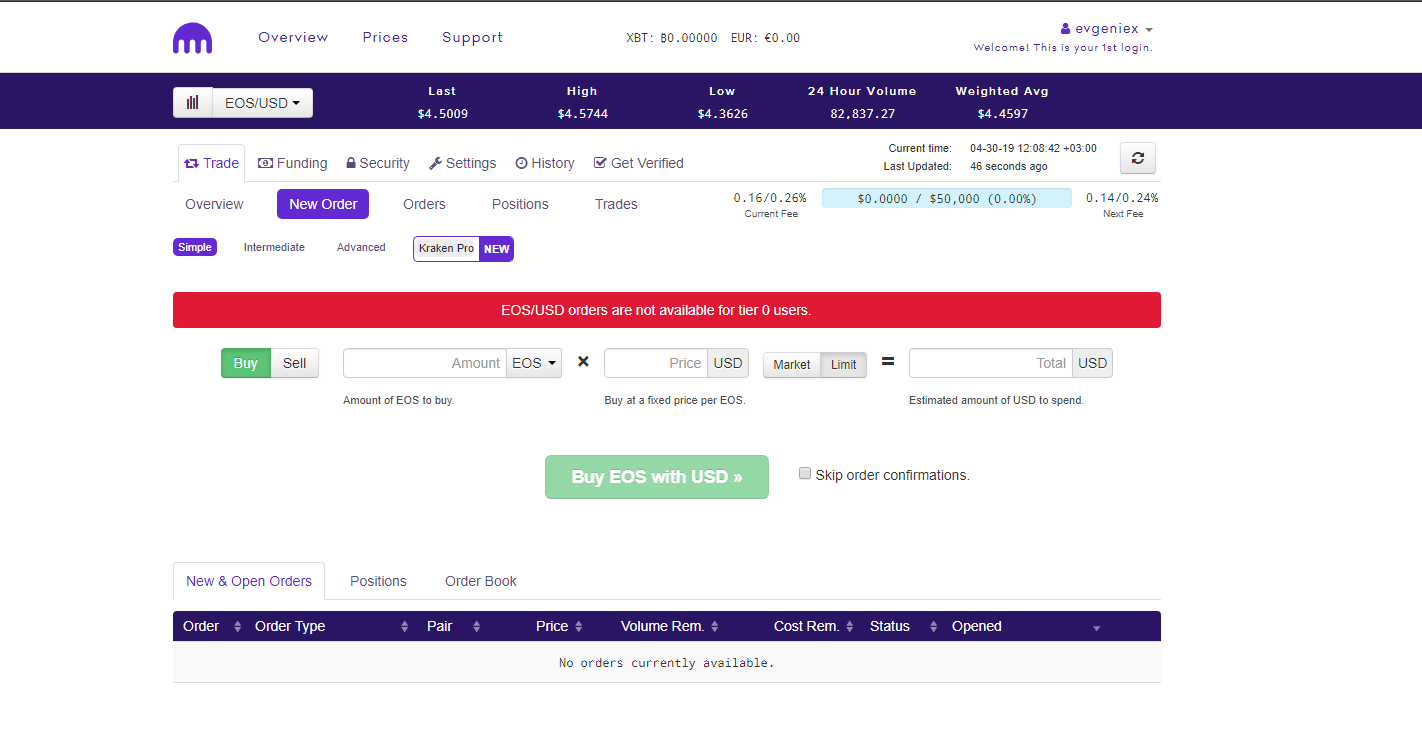Choose Advanced order form mode
Screen dimensions: 1422x738
coord(361,247)
